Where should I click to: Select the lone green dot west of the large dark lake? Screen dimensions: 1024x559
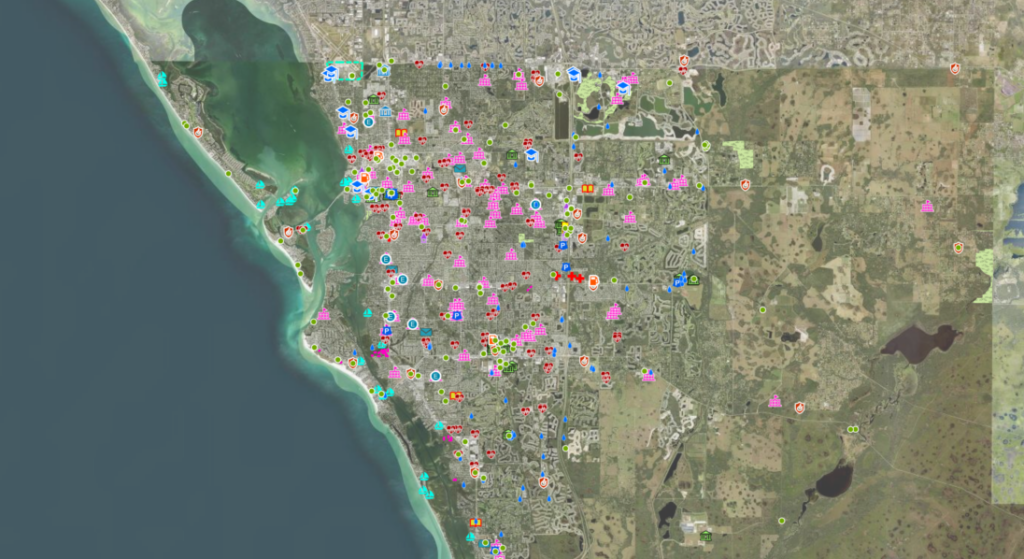tap(763, 310)
